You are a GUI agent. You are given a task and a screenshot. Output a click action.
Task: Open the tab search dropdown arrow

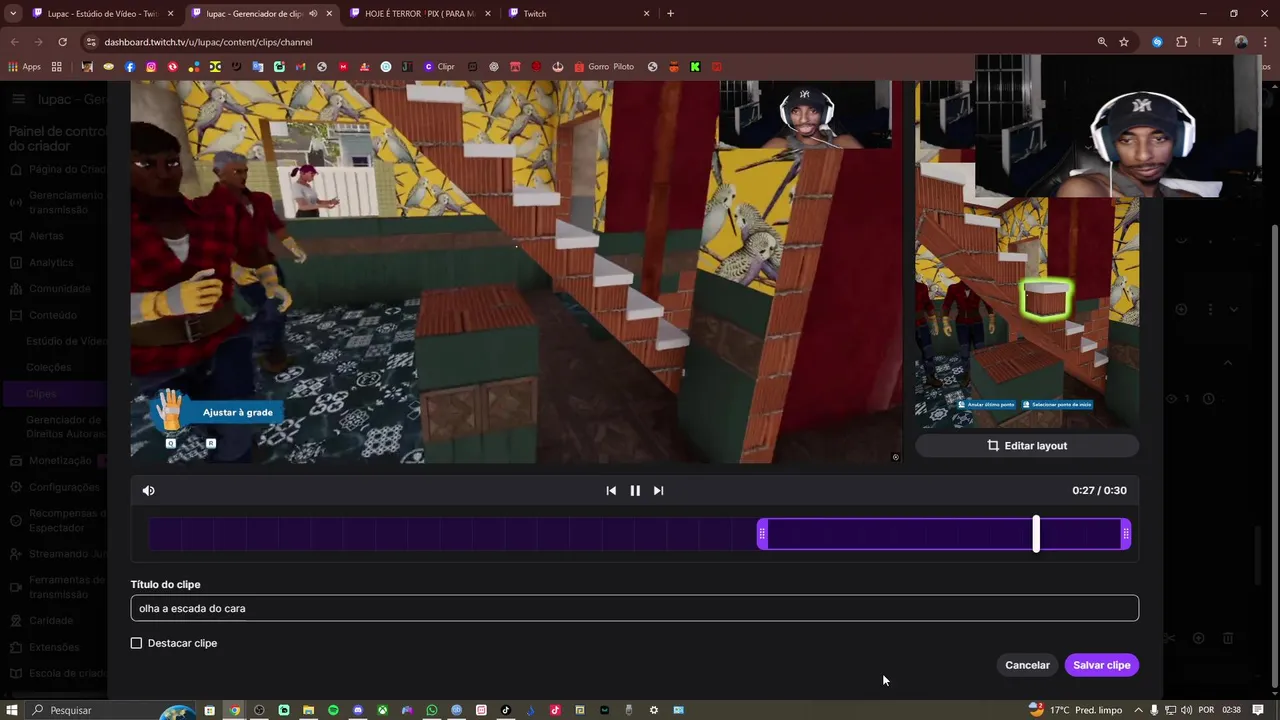13,13
